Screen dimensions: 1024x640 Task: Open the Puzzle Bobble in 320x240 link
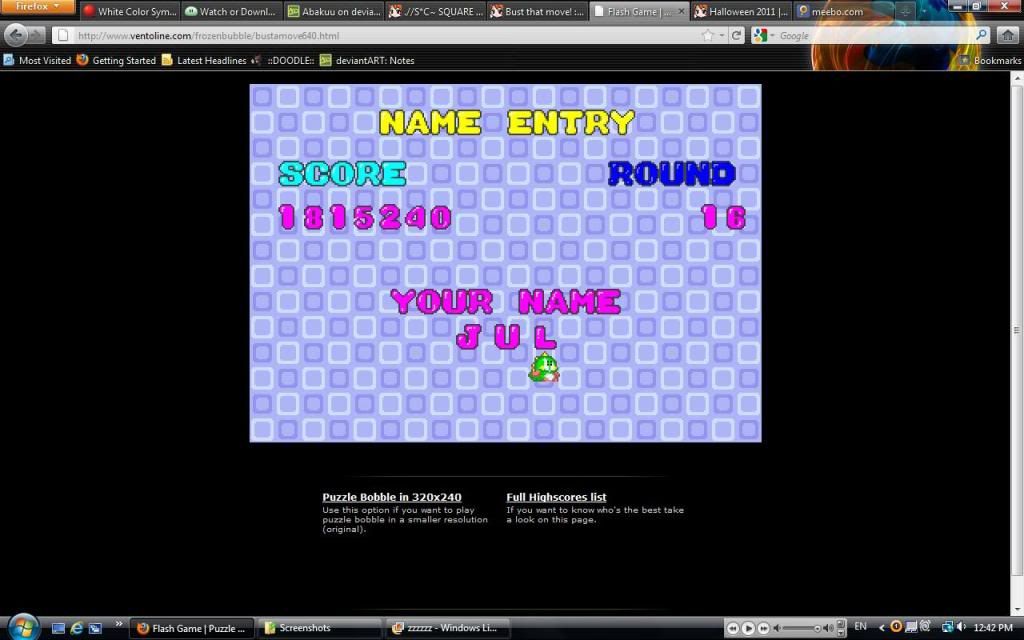[392, 497]
